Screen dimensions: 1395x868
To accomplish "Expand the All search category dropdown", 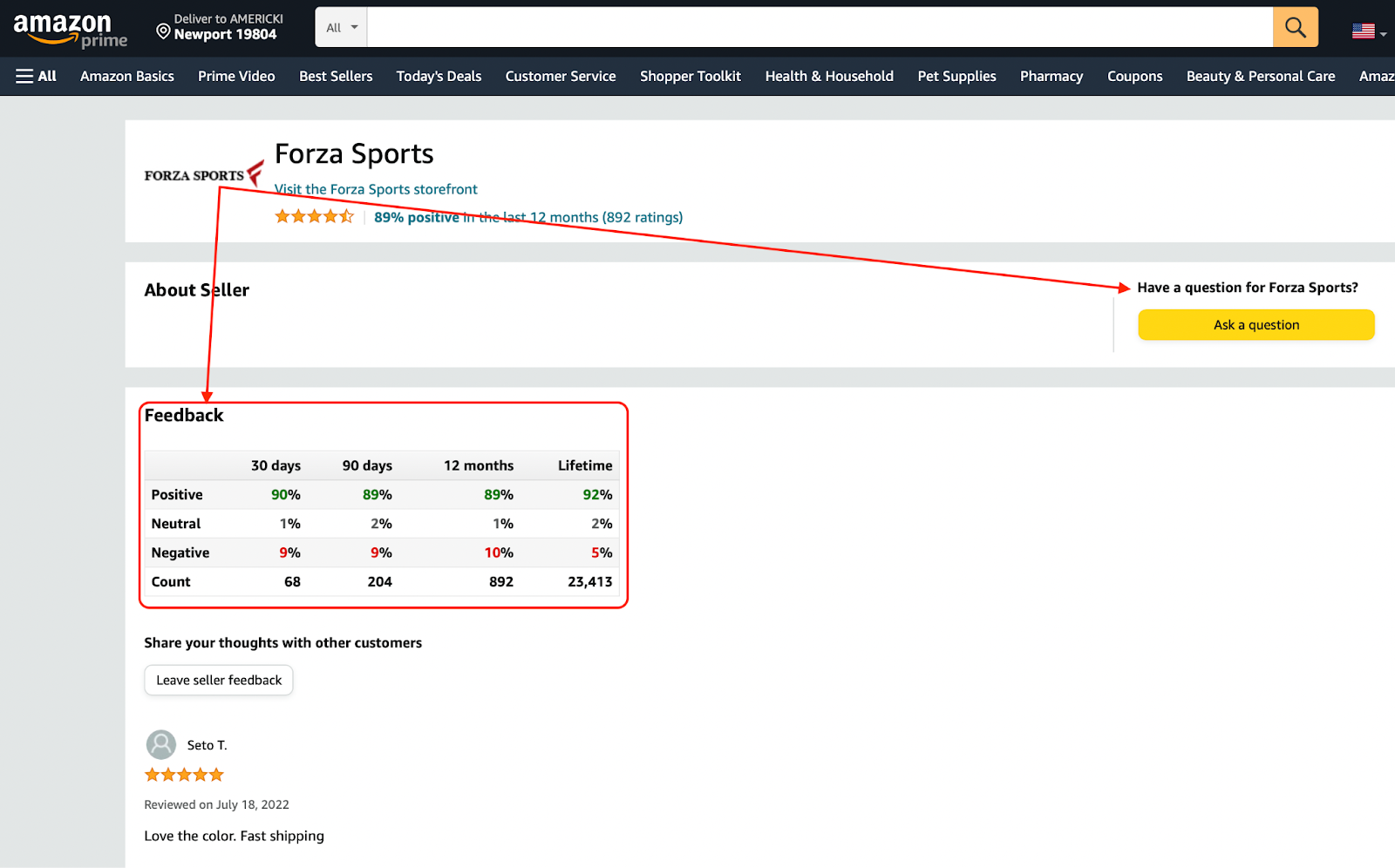I will point(342,27).
